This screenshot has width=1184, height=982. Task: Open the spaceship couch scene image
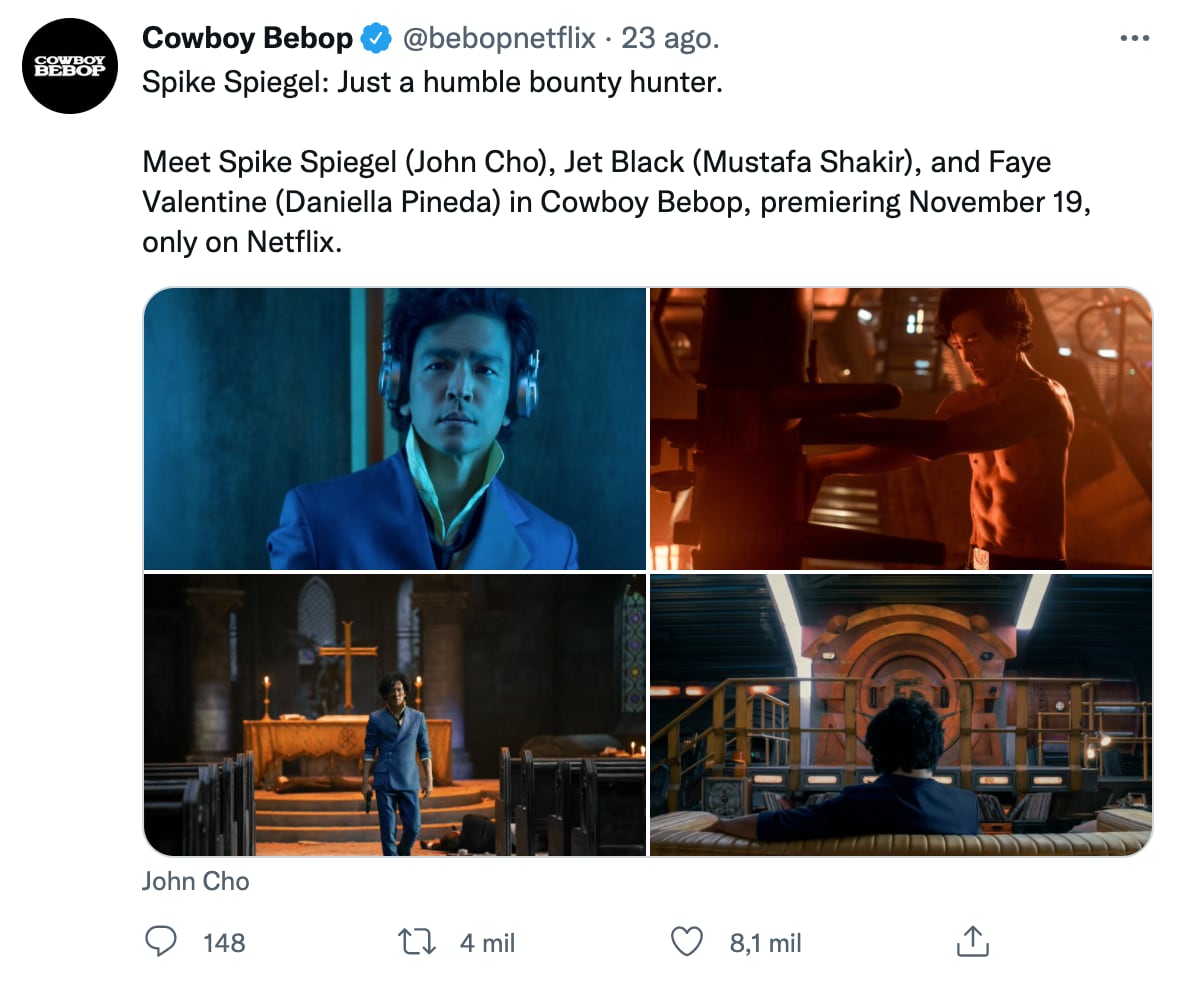pyautogui.click(x=900, y=714)
